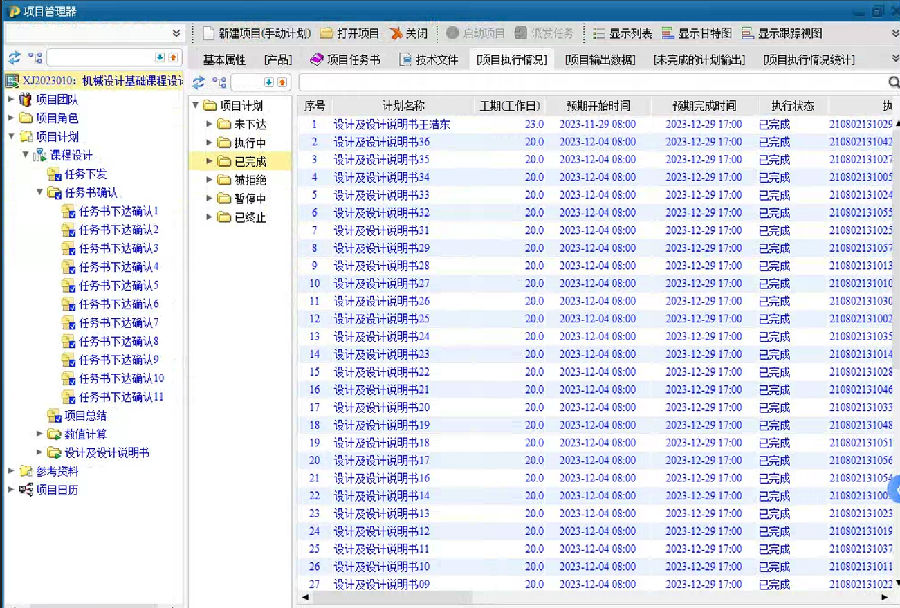Collapse the 任务书确认 tree node

click(x=40, y=192)
